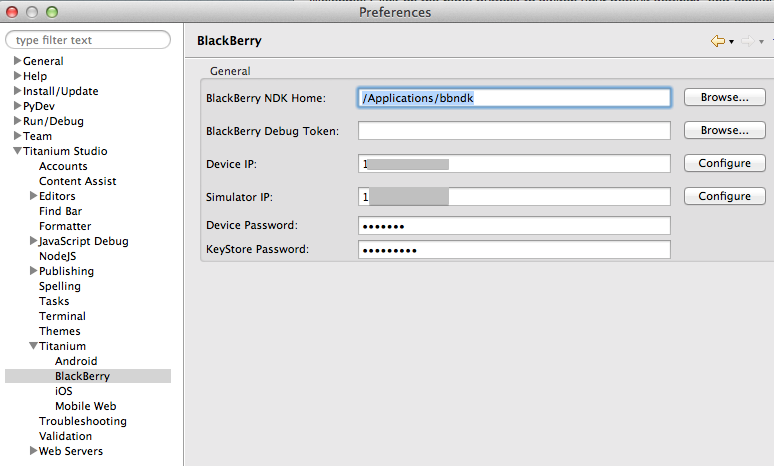Expand the Editors tree node
The height and width of the screenshot is (466, 774).
coord(33,195)
